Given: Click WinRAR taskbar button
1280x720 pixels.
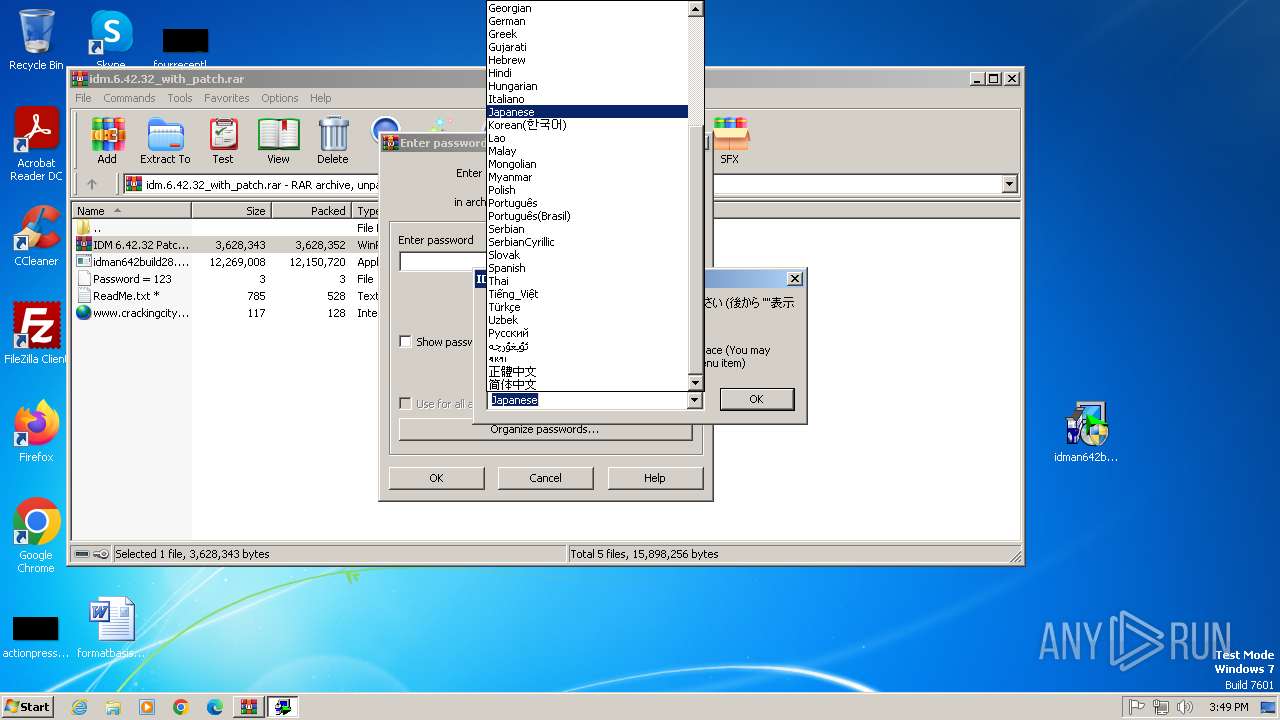Looking at the screenshot, I should pyautogui.click(x=249, y=707).
